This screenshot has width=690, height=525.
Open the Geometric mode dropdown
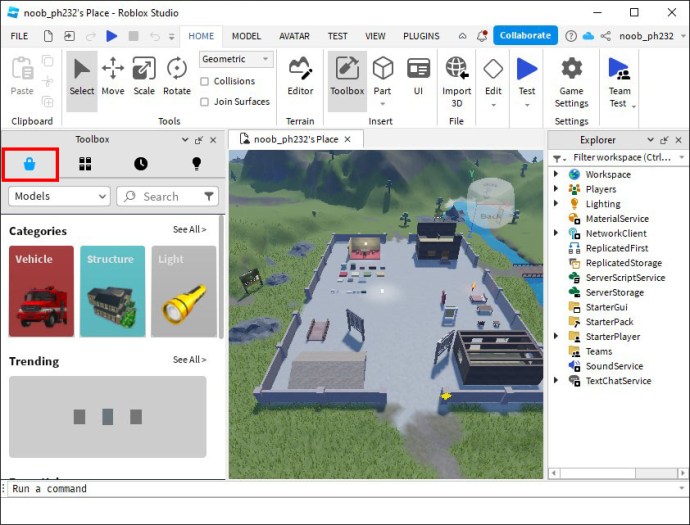[236, 60]
